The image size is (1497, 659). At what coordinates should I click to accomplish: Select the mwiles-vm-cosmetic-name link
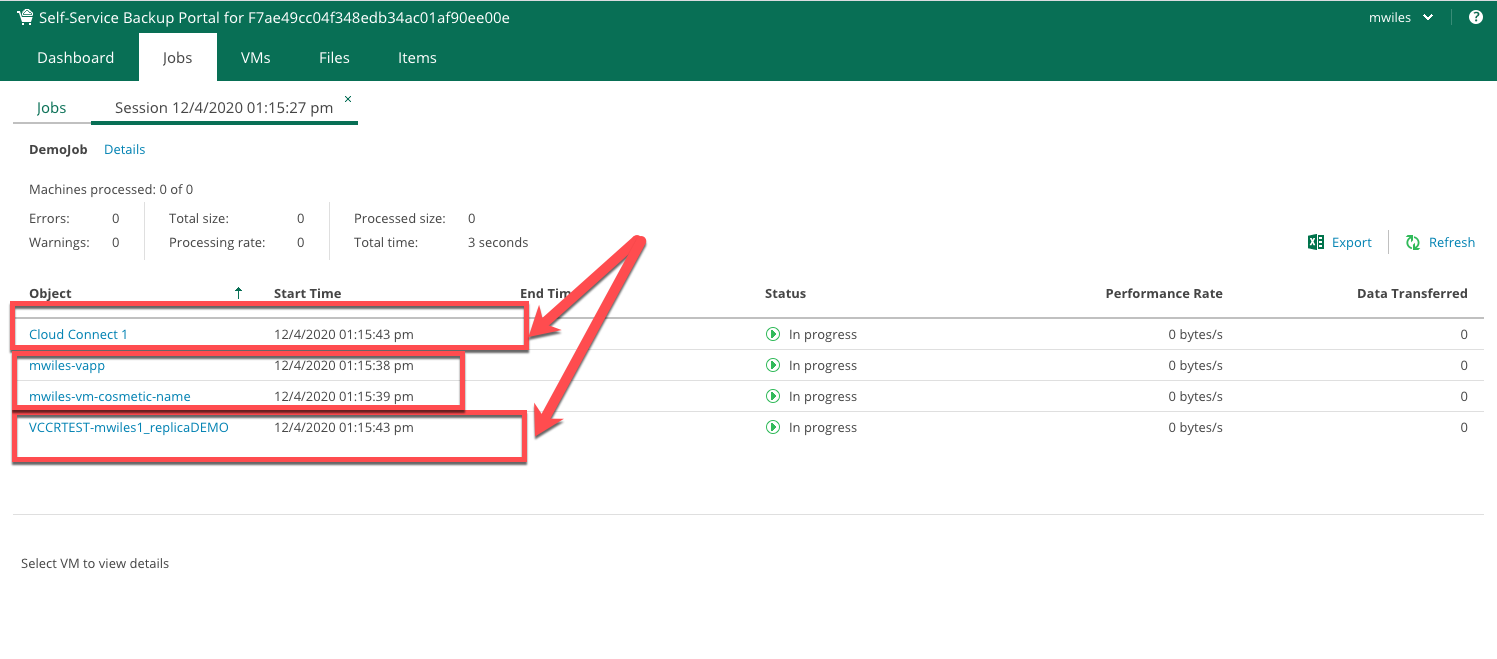pyautogui.click(x=110, y=396)
